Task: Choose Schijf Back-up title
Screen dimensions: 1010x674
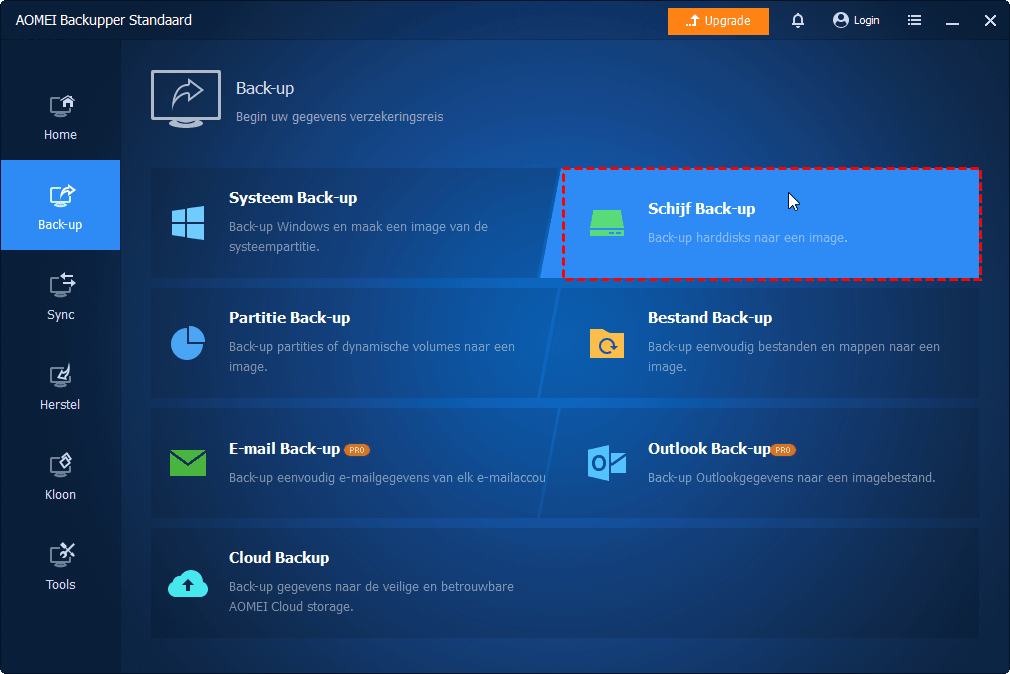Action: click(x=701, y=209)
